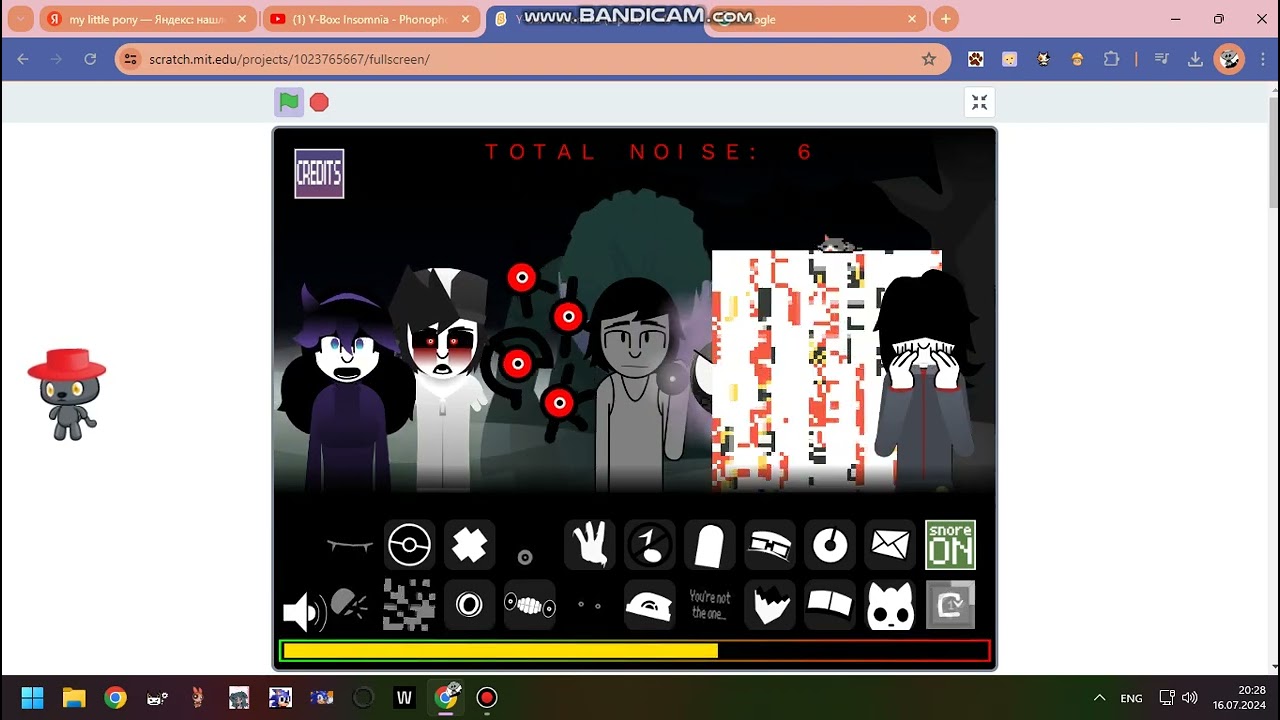Viewport: 1280px width, 720px height.
Task: Open a new browser tab
Action: pyautogui.click(x=945, y=19)
